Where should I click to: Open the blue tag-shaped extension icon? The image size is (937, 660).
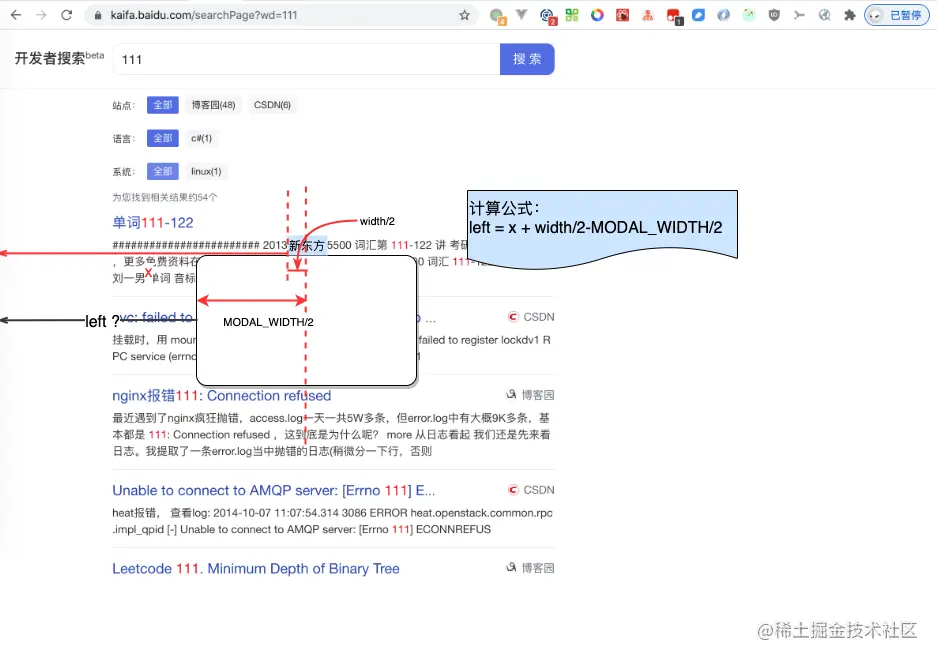click(698, 15)
